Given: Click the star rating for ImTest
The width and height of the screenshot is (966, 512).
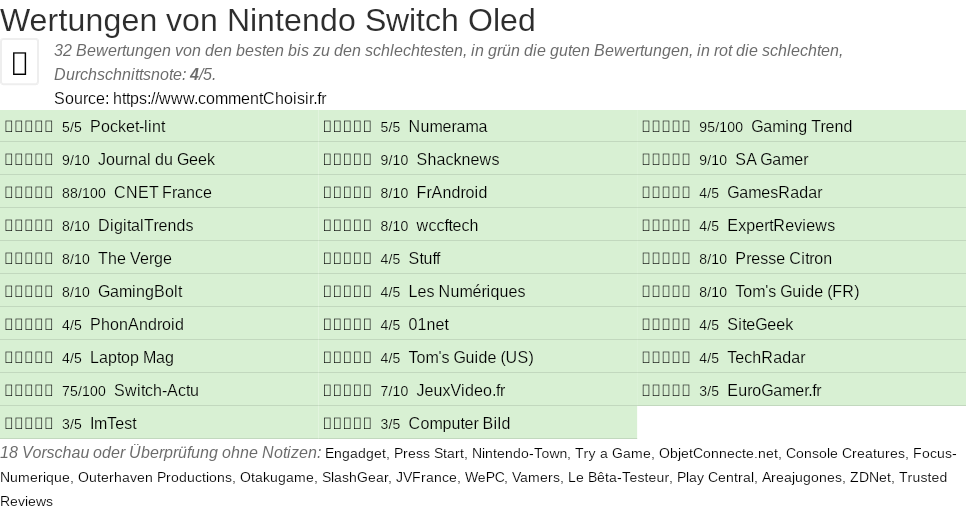Looking at the screenshot, I should 29,424.
